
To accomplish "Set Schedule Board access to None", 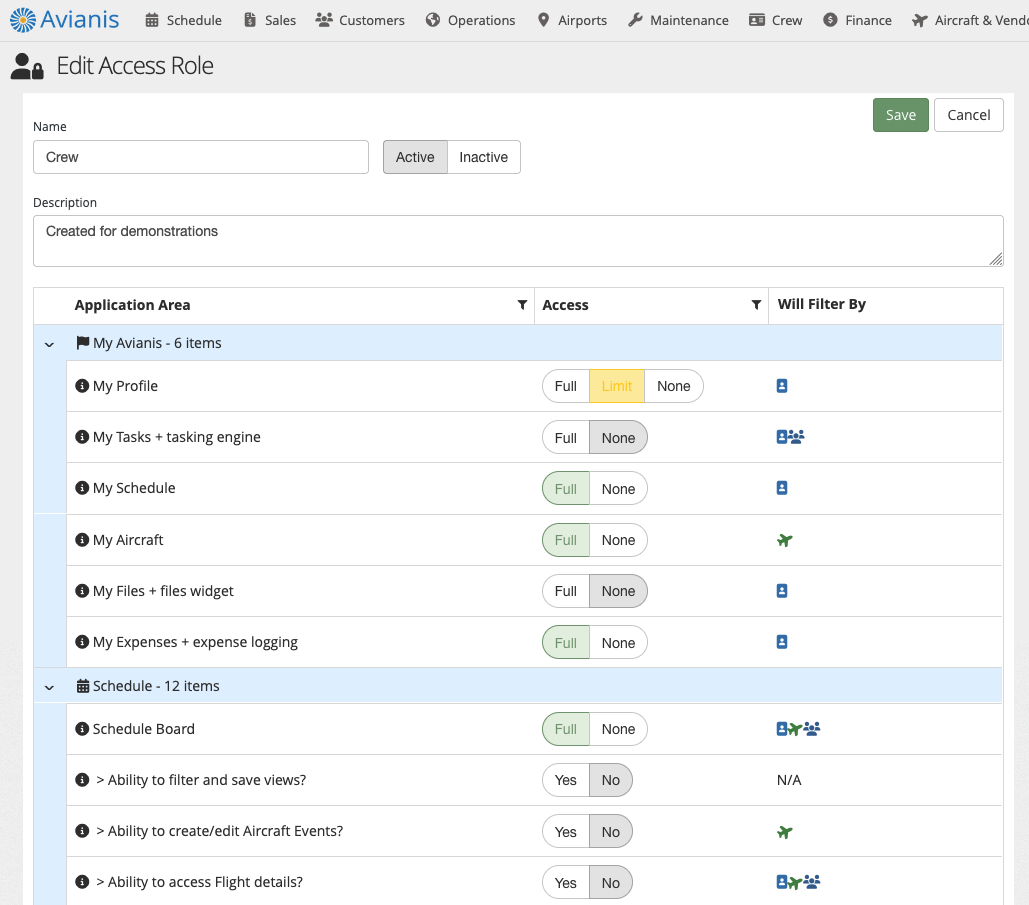I will (618, 729).
